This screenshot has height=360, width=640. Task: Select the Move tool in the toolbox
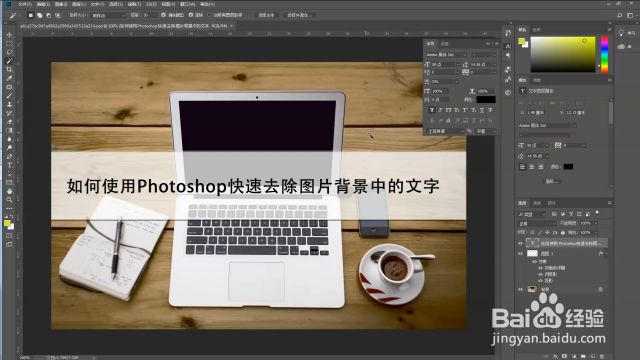9,35
